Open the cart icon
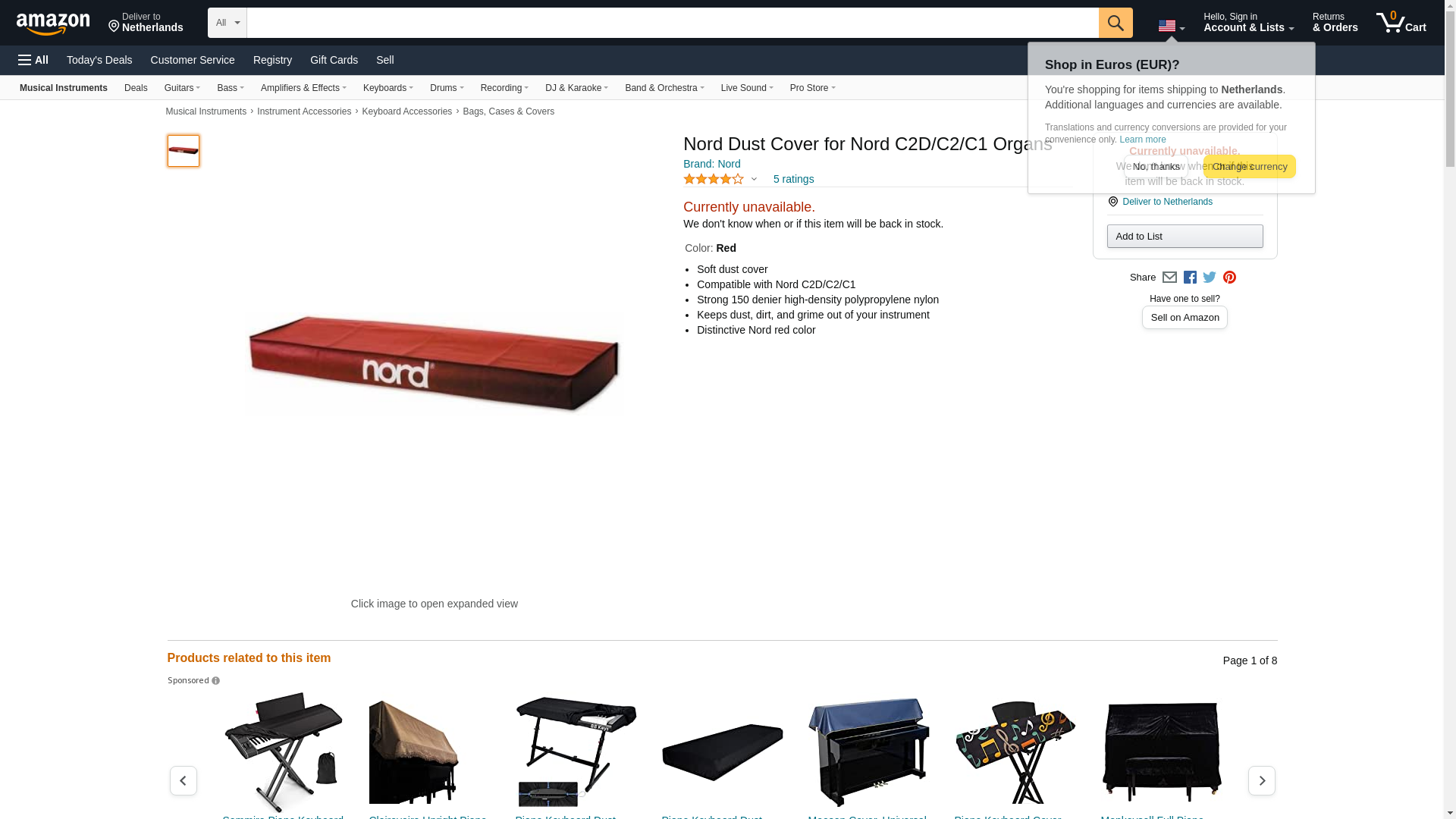 (1401, 23)
